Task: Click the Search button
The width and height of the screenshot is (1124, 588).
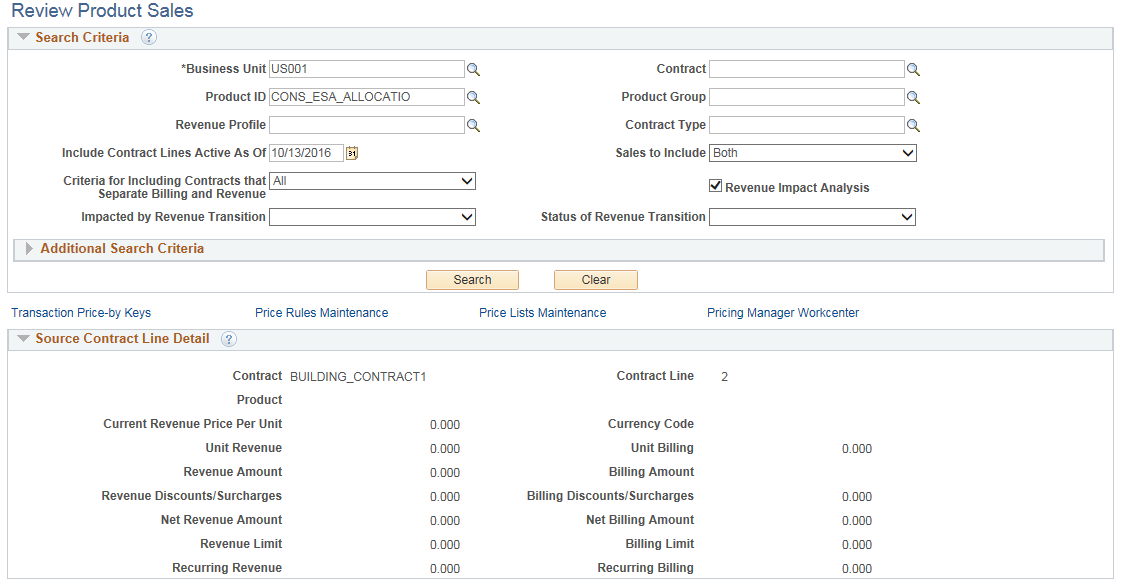Action: pos(472,280)
